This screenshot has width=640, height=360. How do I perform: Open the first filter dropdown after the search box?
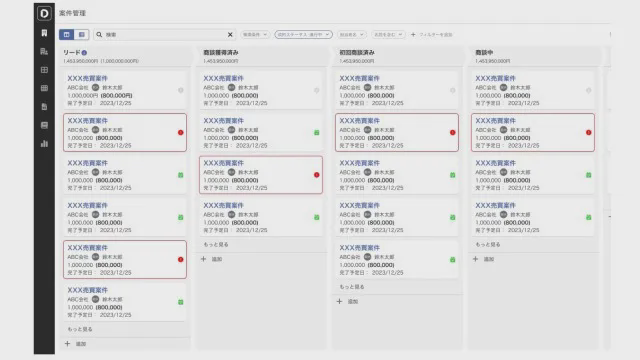tap(255, 35)
